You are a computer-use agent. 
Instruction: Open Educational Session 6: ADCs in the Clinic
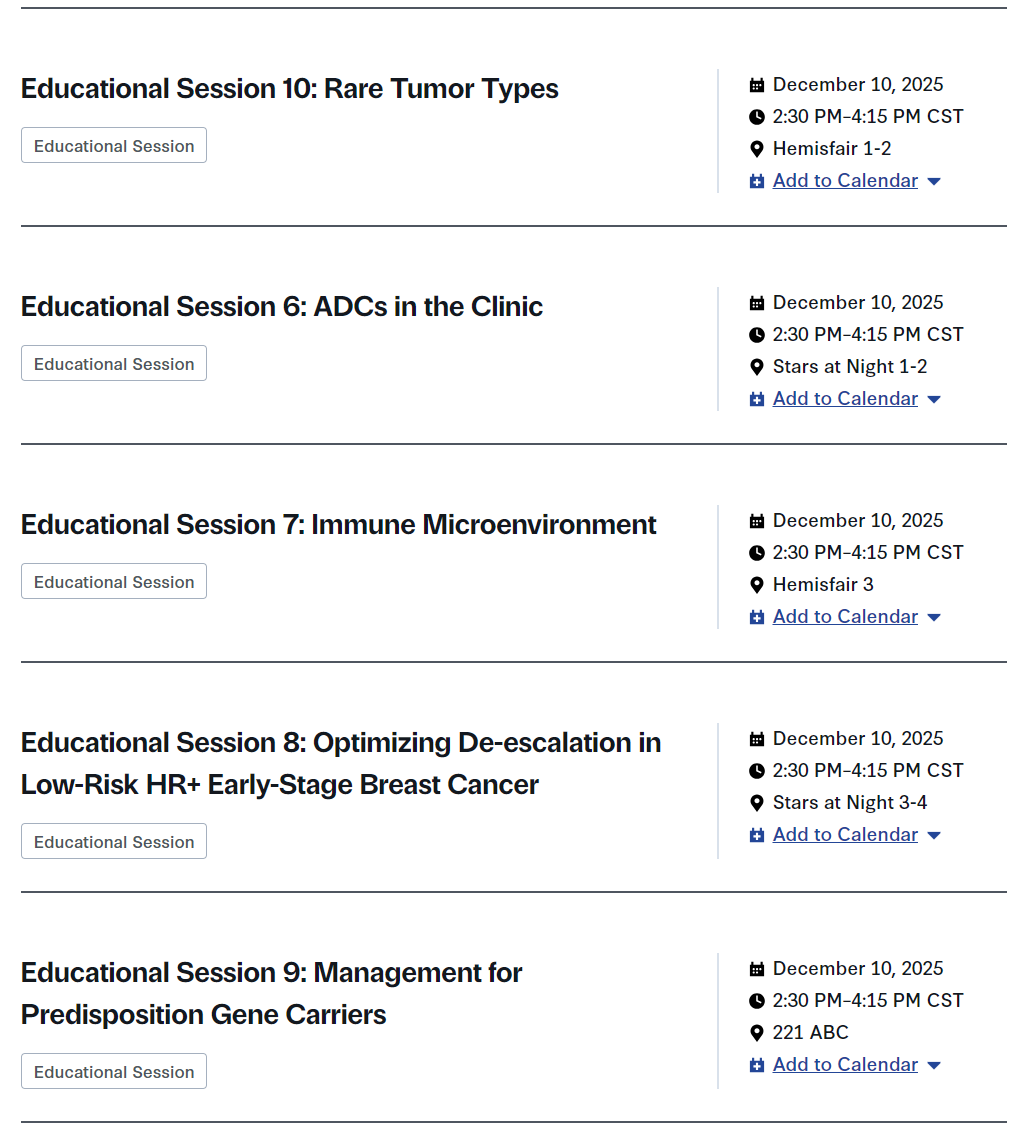(281, 307)
